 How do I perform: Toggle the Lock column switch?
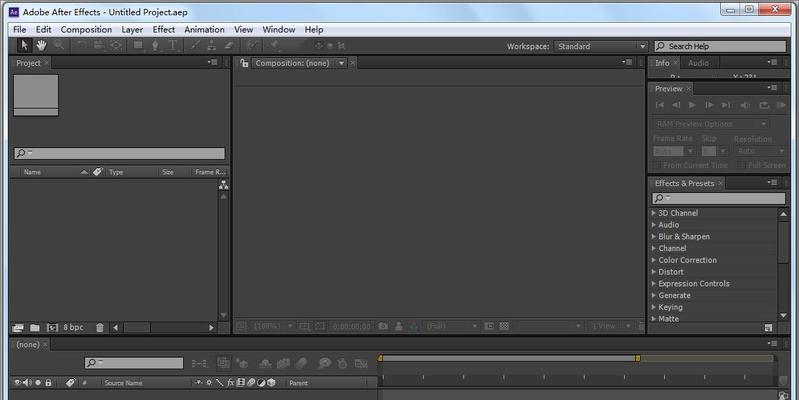pos(48,382)
